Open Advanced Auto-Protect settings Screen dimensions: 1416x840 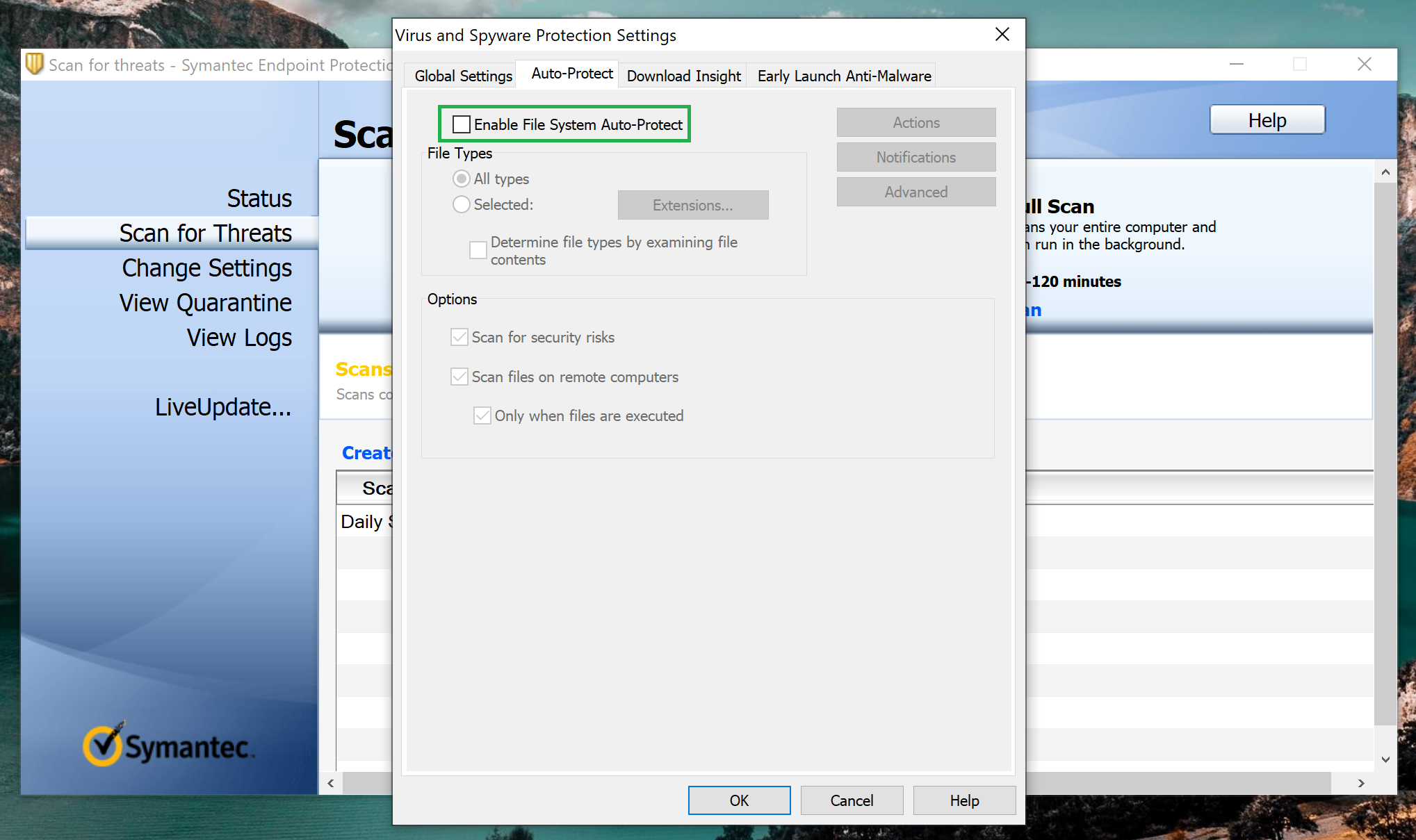(915, 192)
